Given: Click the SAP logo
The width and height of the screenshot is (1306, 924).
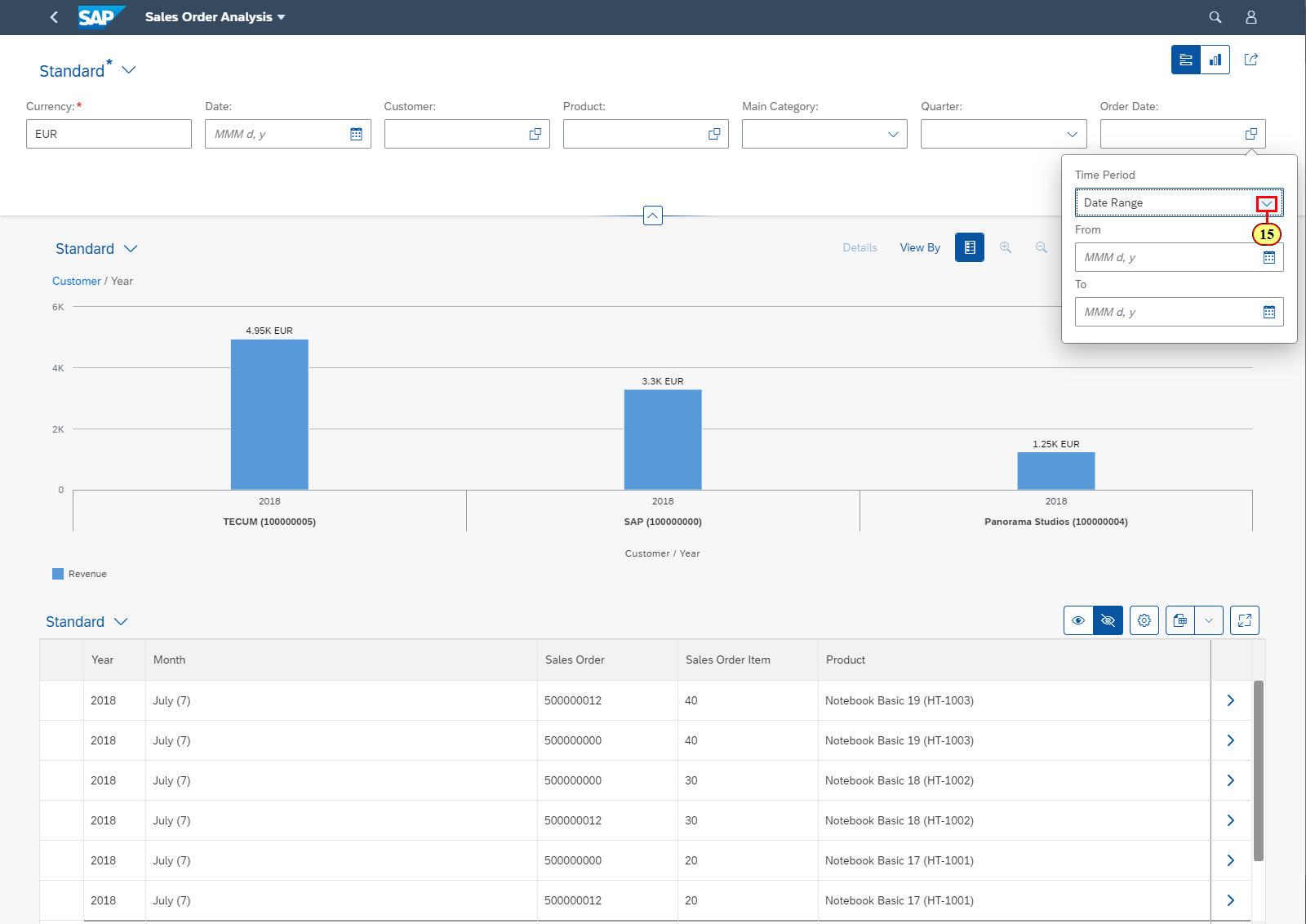Looking at the screenshot, I should click(101, 17).
